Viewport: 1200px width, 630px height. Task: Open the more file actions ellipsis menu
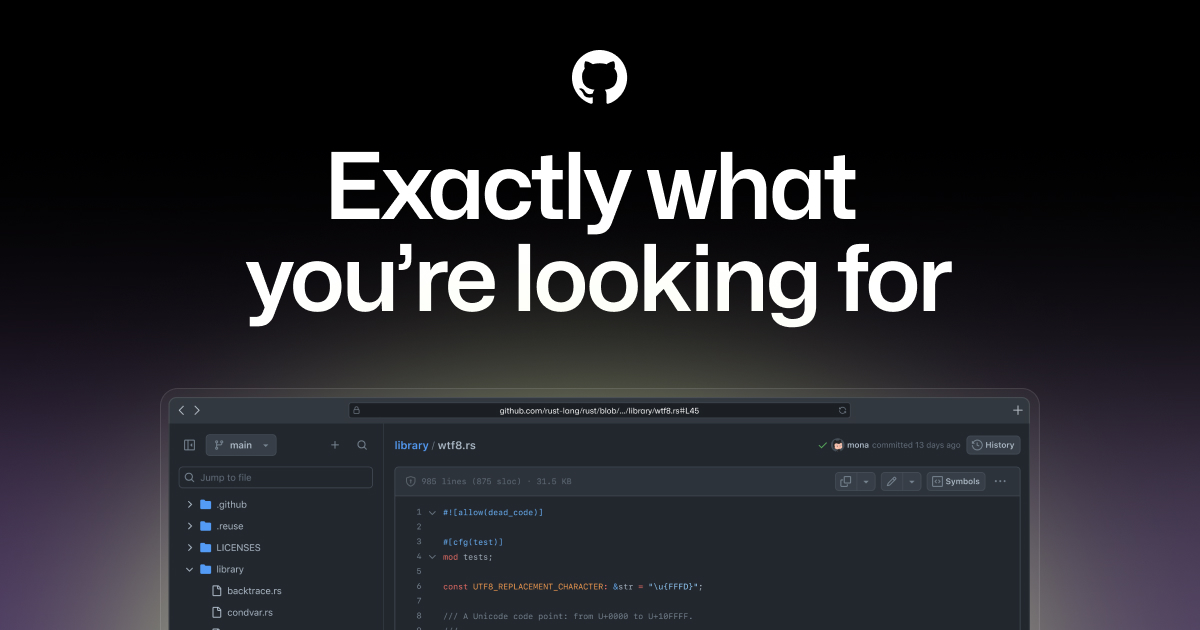(x=1001, y=481)
